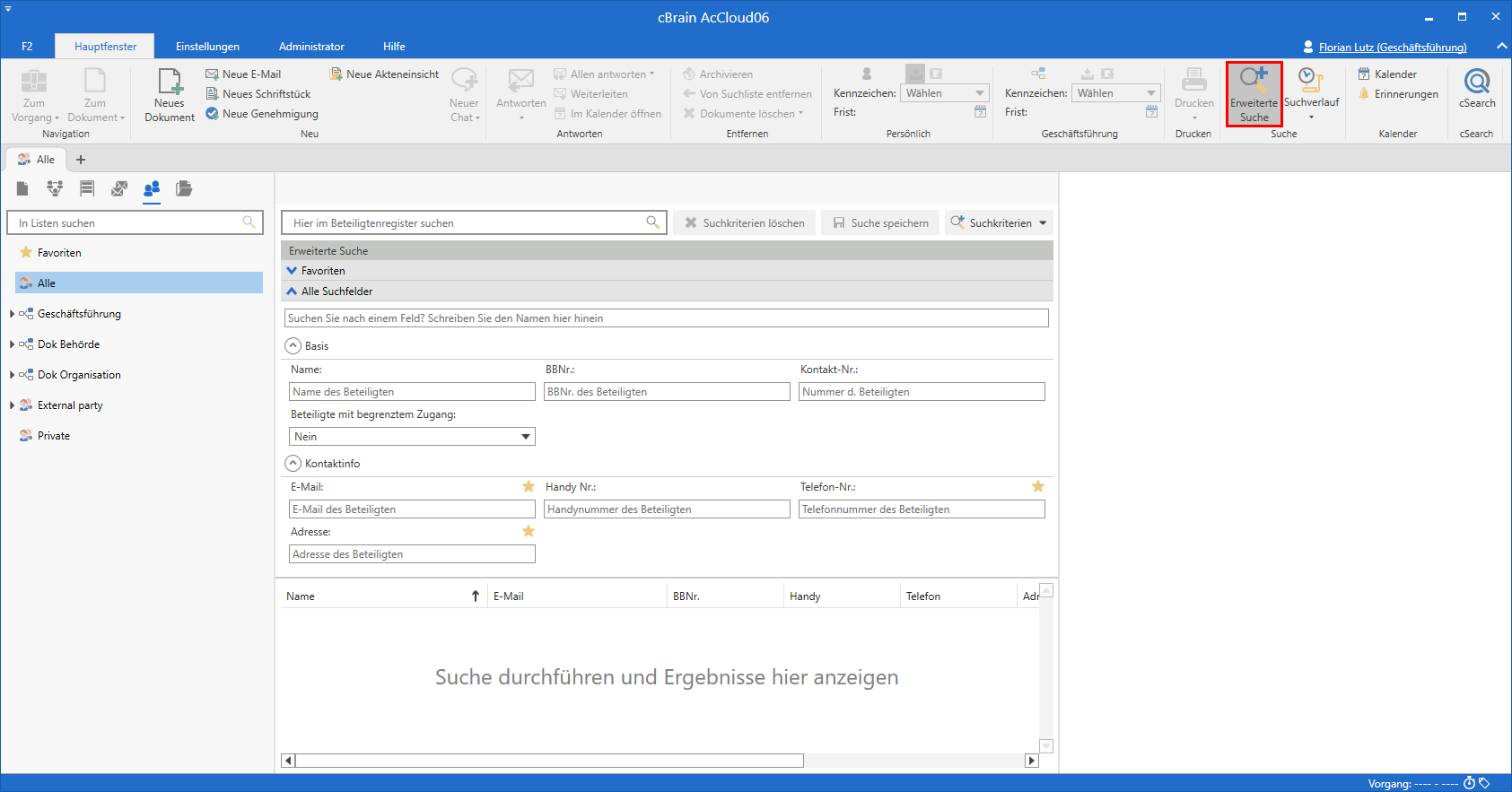The height and width of the screenshot is (792, 1512).
Task: Open Erweiterte Suche in ribbon
Action: (1254, 94)
